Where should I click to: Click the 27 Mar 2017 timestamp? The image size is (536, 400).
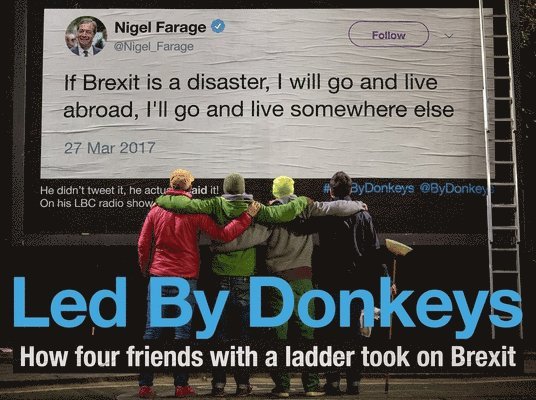(x=110, y=148)
